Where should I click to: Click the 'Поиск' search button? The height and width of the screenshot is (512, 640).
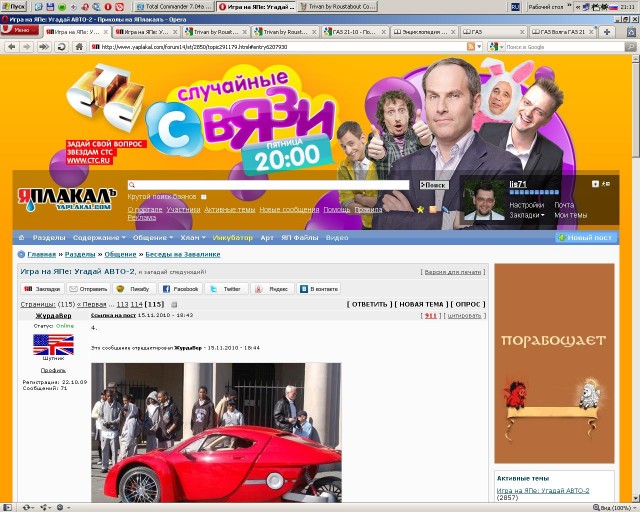(x=434, y=185)
